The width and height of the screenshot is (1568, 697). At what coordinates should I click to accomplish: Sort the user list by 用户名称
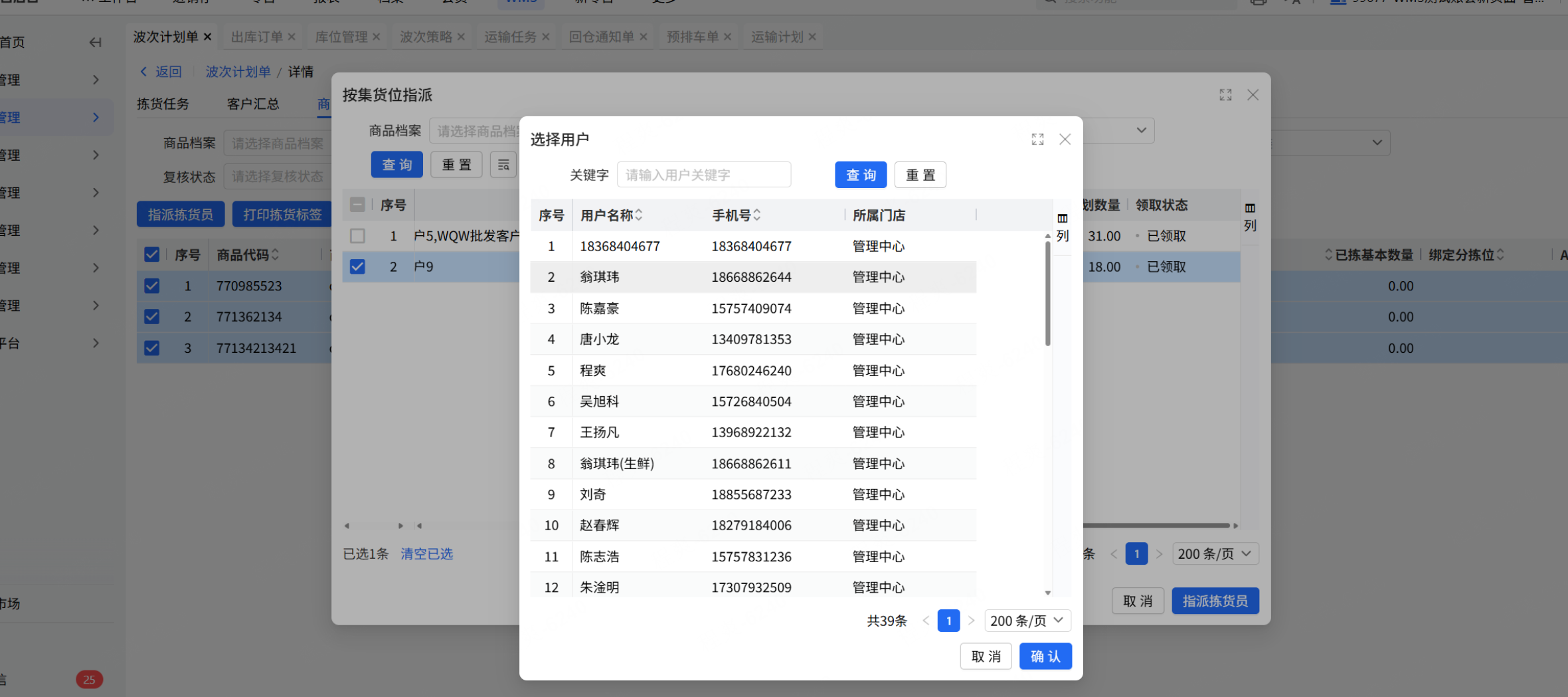coord(639,215)
